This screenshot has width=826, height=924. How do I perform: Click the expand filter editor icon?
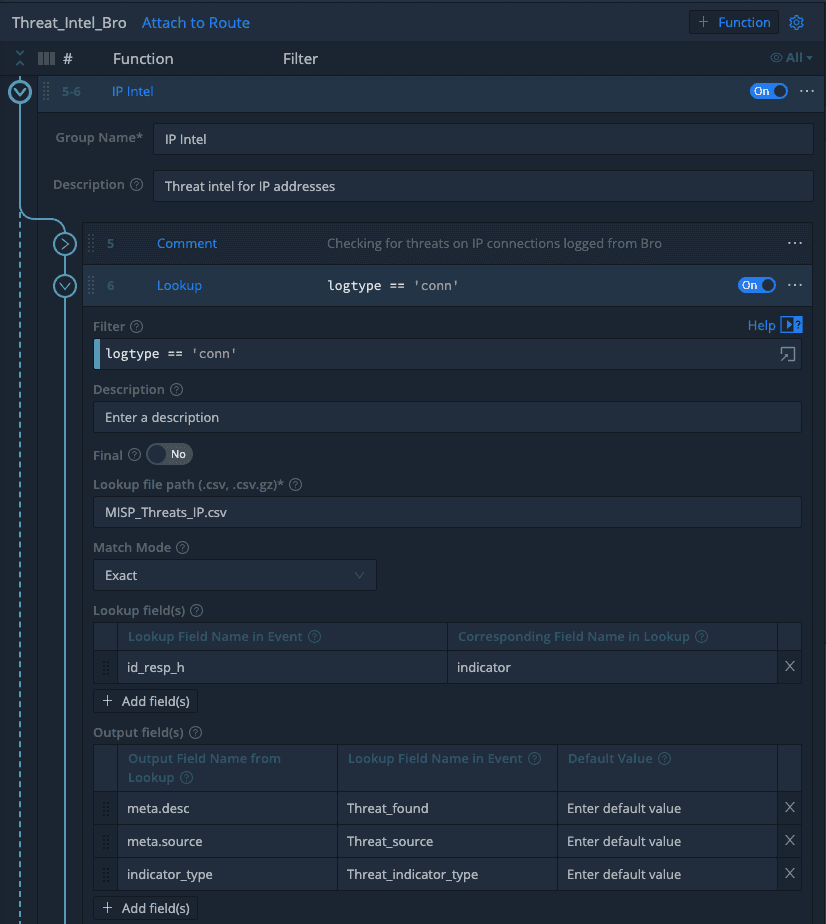click(787, 354)
